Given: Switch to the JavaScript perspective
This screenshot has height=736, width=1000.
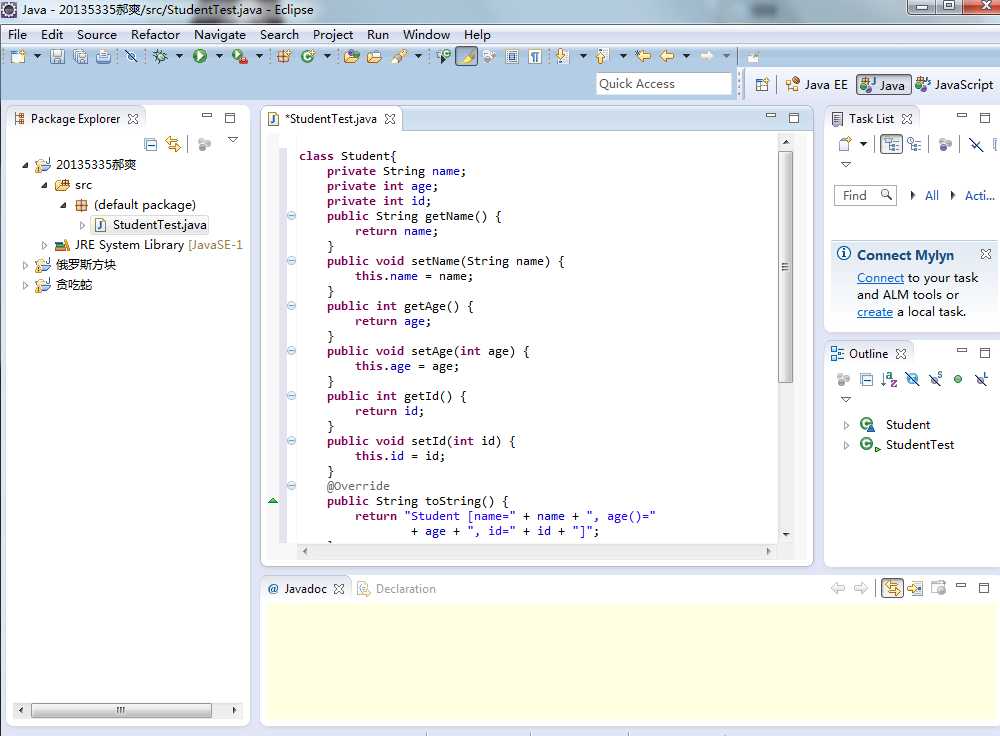Looking at the screenshot, I should [x=954, y=84].
